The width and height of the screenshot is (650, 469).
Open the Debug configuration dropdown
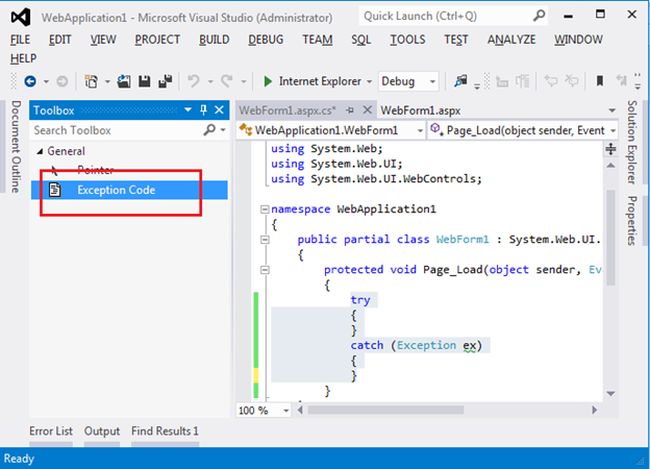click(432, 81)
